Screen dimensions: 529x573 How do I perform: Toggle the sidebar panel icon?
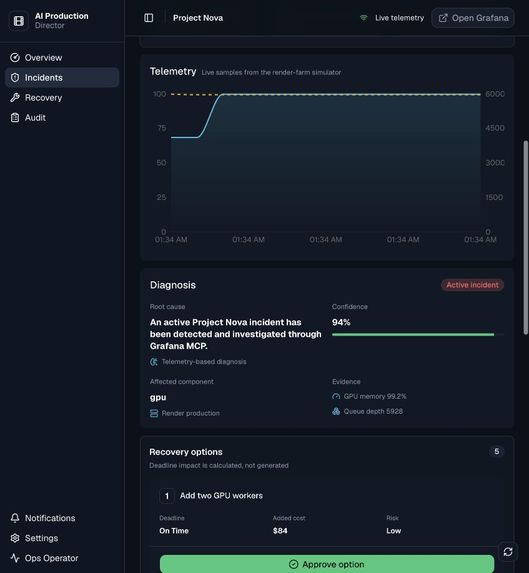tap(149, 18)
